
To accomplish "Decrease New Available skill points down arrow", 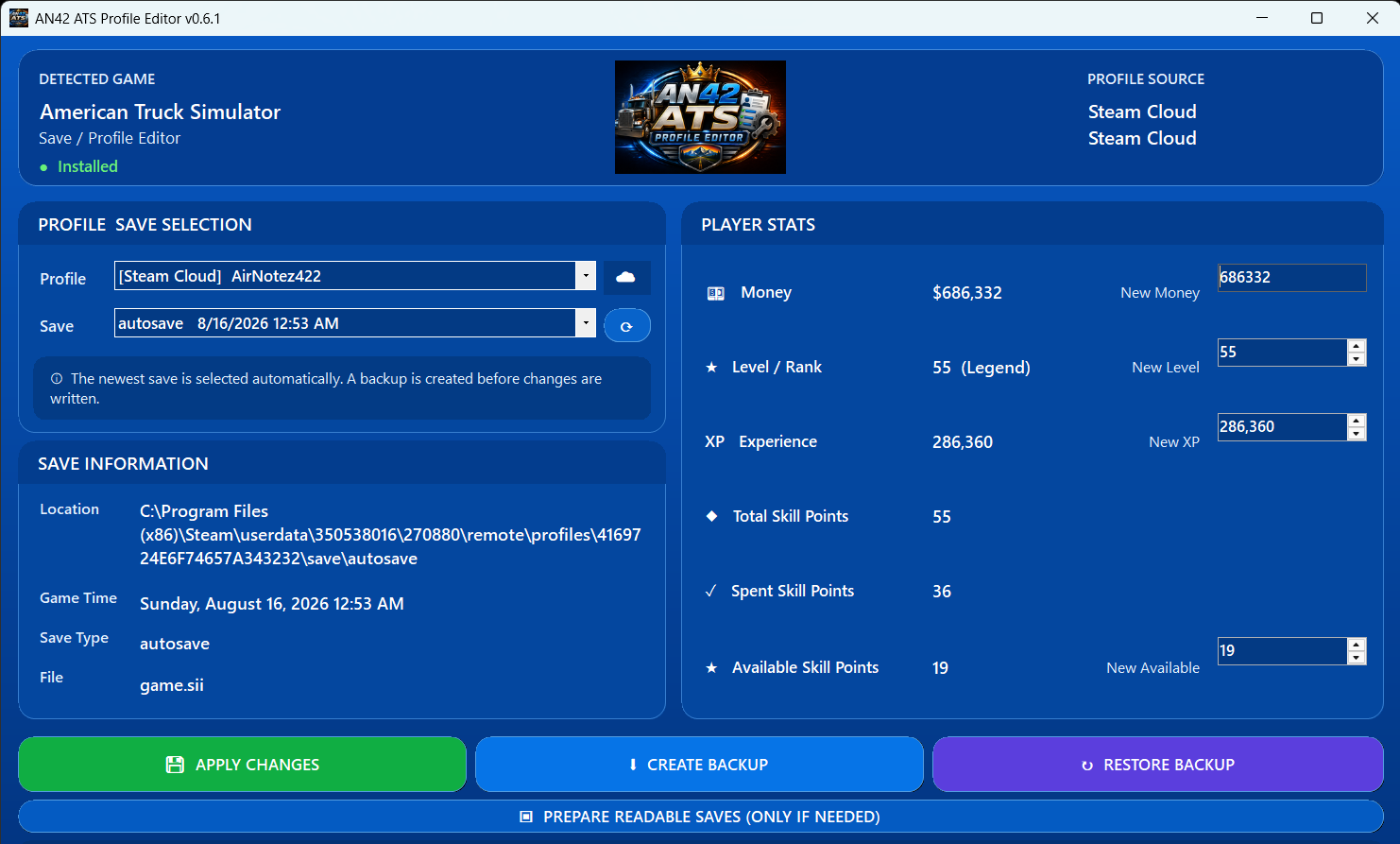I will click(1357, 658).
